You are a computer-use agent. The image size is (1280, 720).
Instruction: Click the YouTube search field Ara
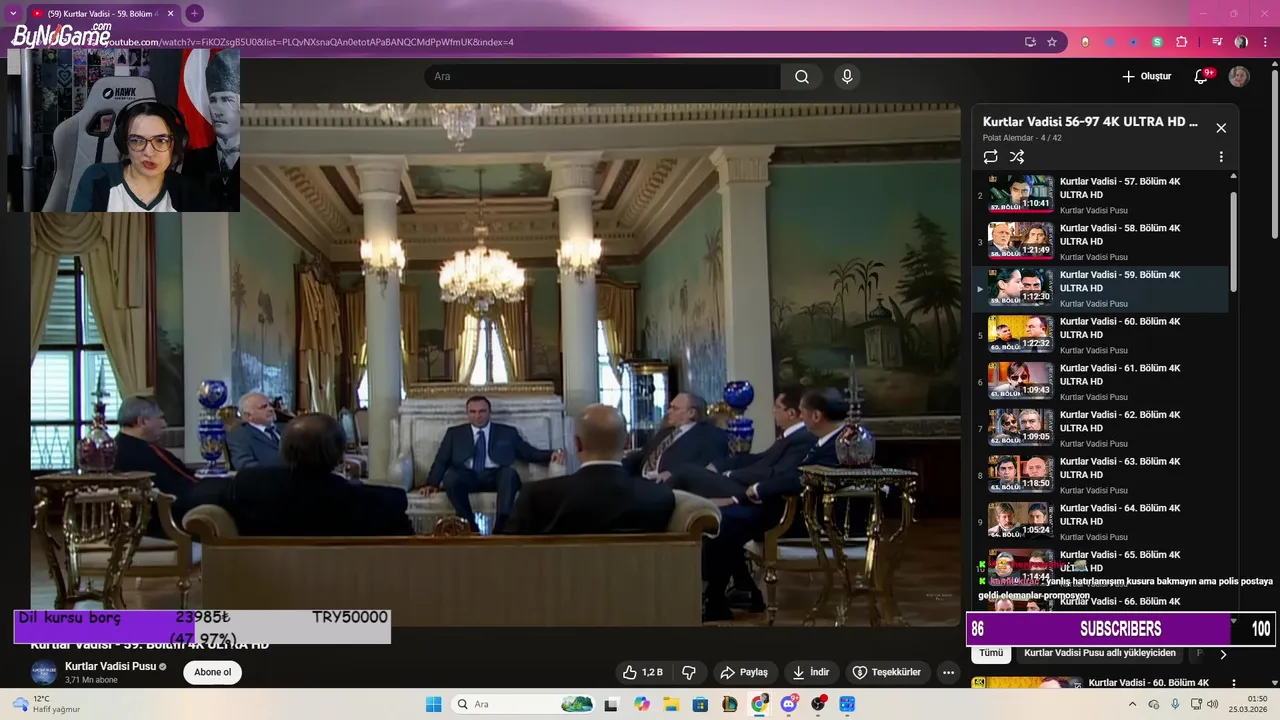(x=603, y=77)
